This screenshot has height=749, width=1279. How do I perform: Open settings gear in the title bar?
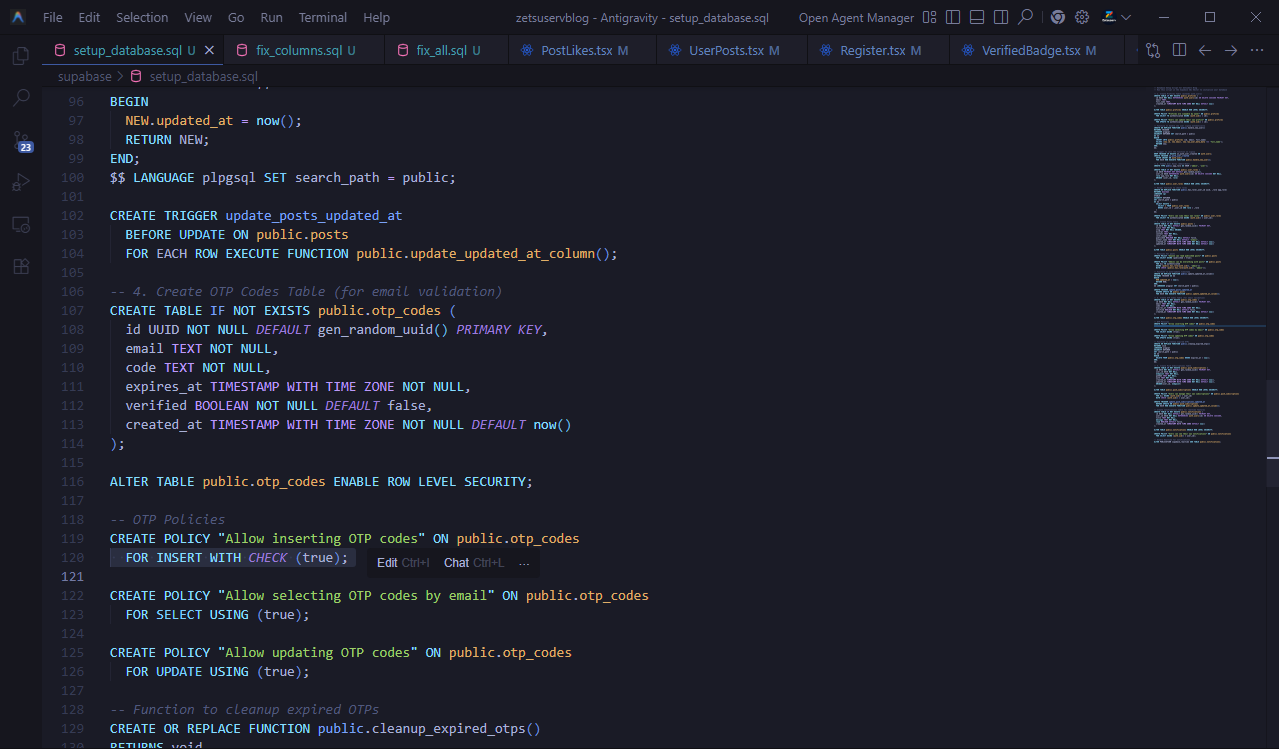pyautogui.click(x=1082, y=17)
